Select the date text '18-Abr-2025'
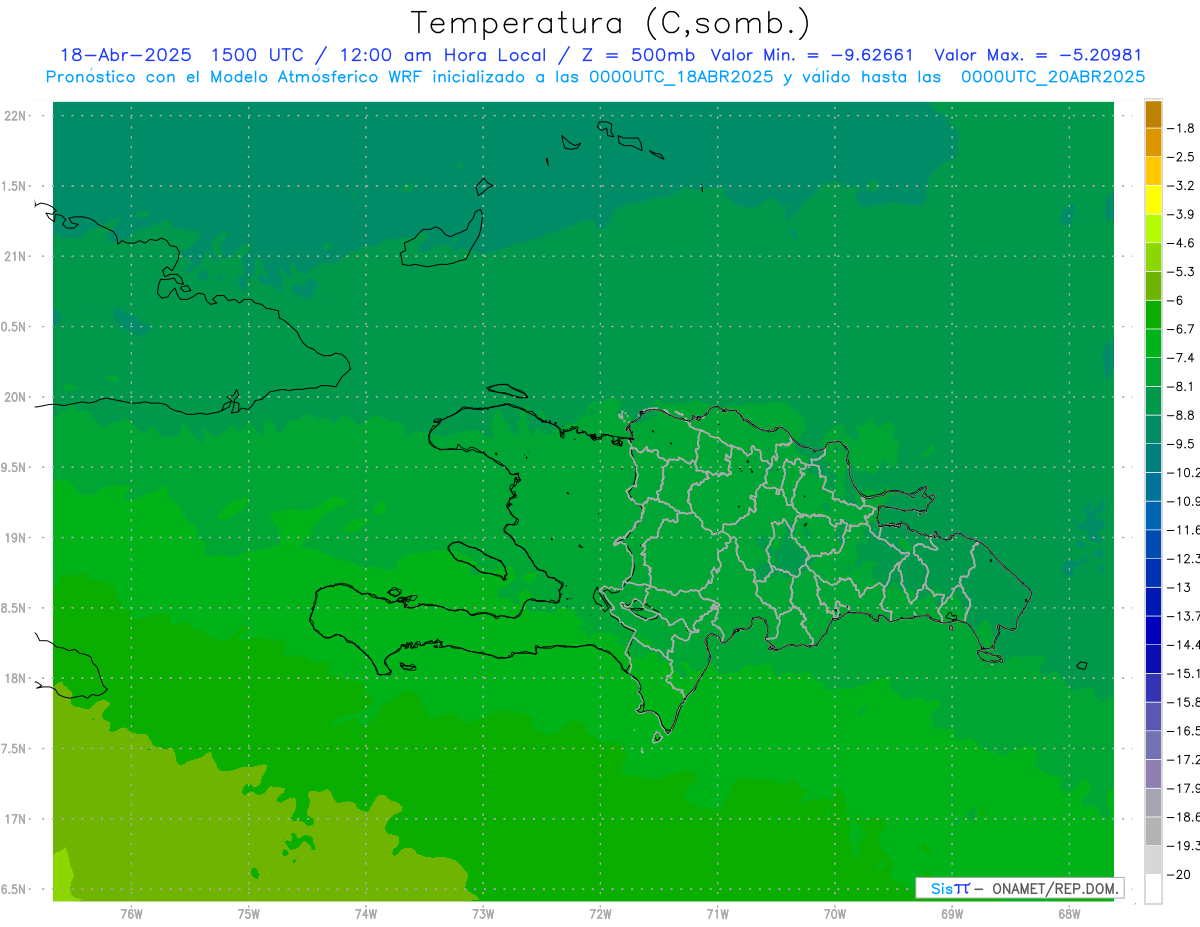 125,55
